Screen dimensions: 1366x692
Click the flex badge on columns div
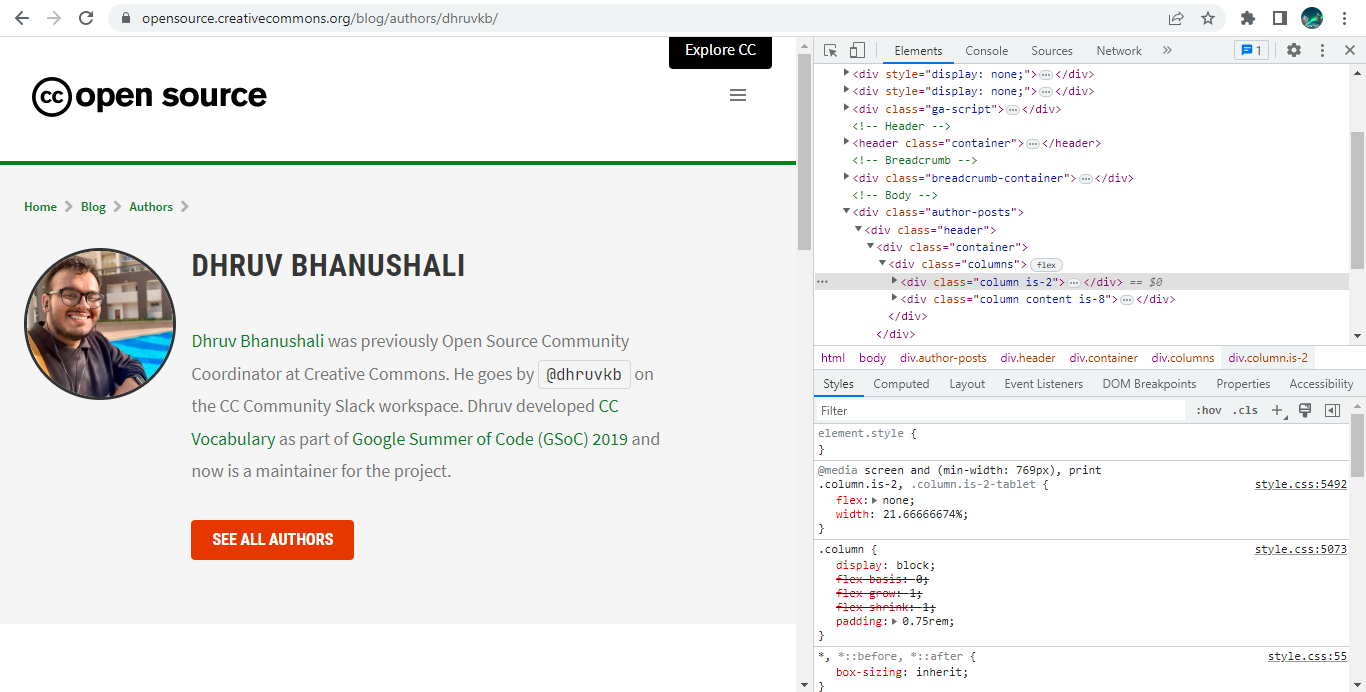[1047, 265]
